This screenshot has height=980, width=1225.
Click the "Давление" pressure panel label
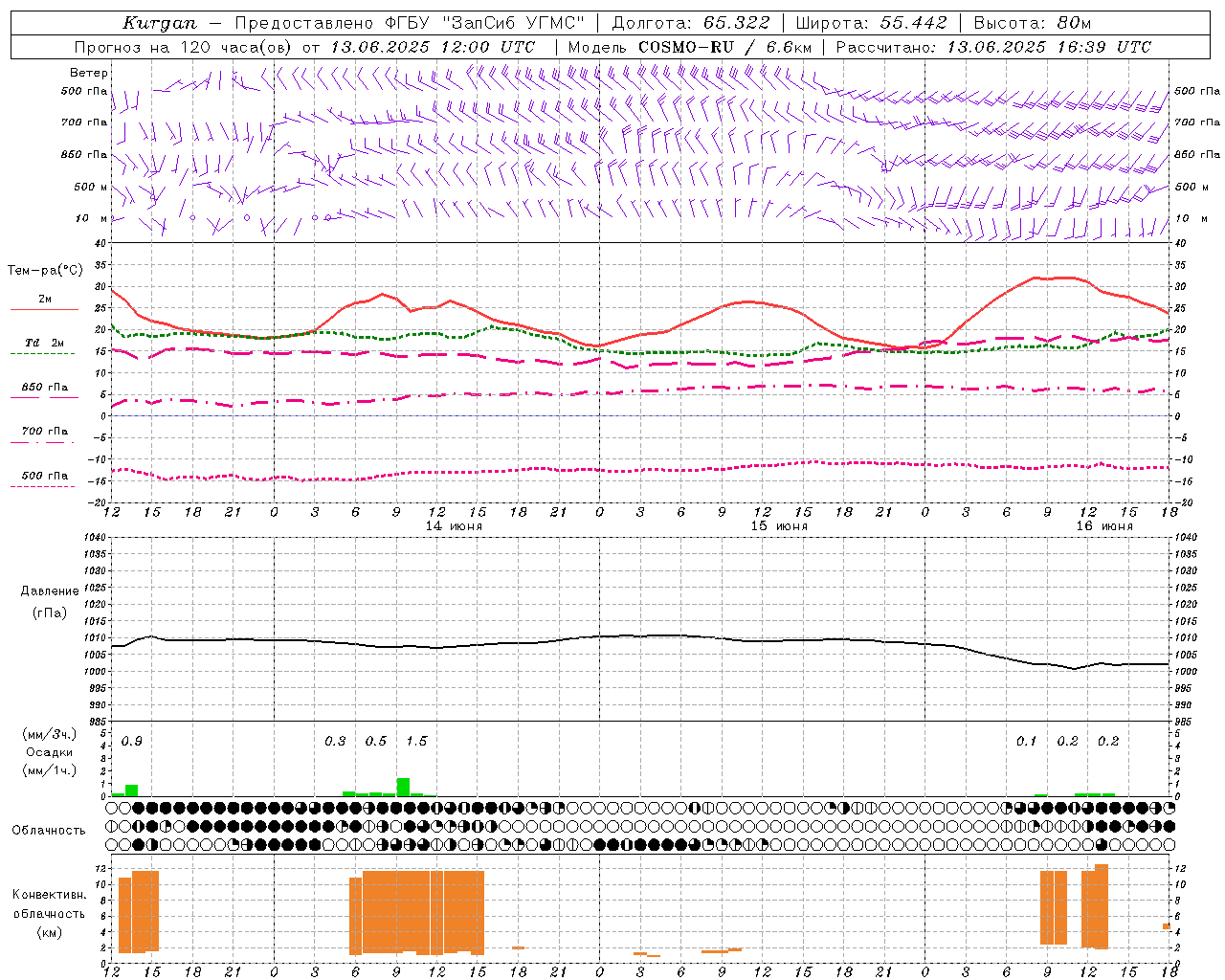coord(49,591)
